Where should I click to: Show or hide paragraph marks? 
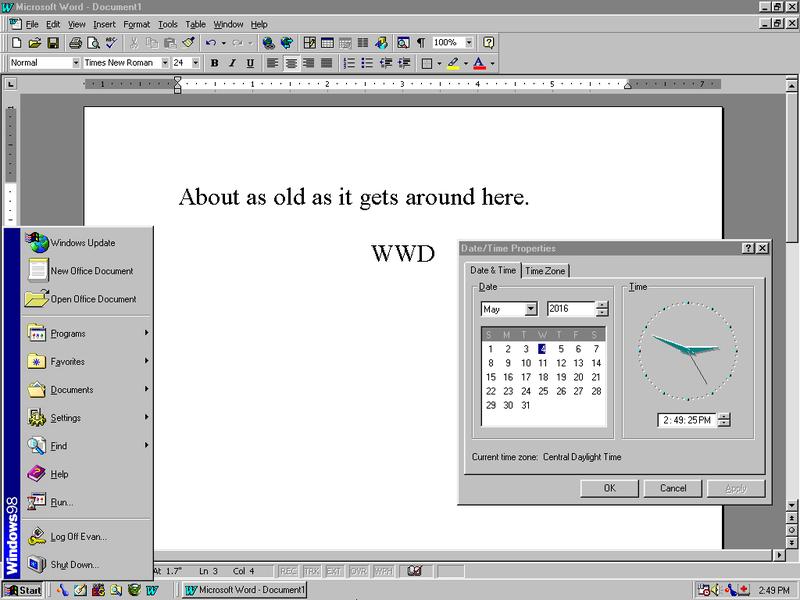[x=421, y=43]
